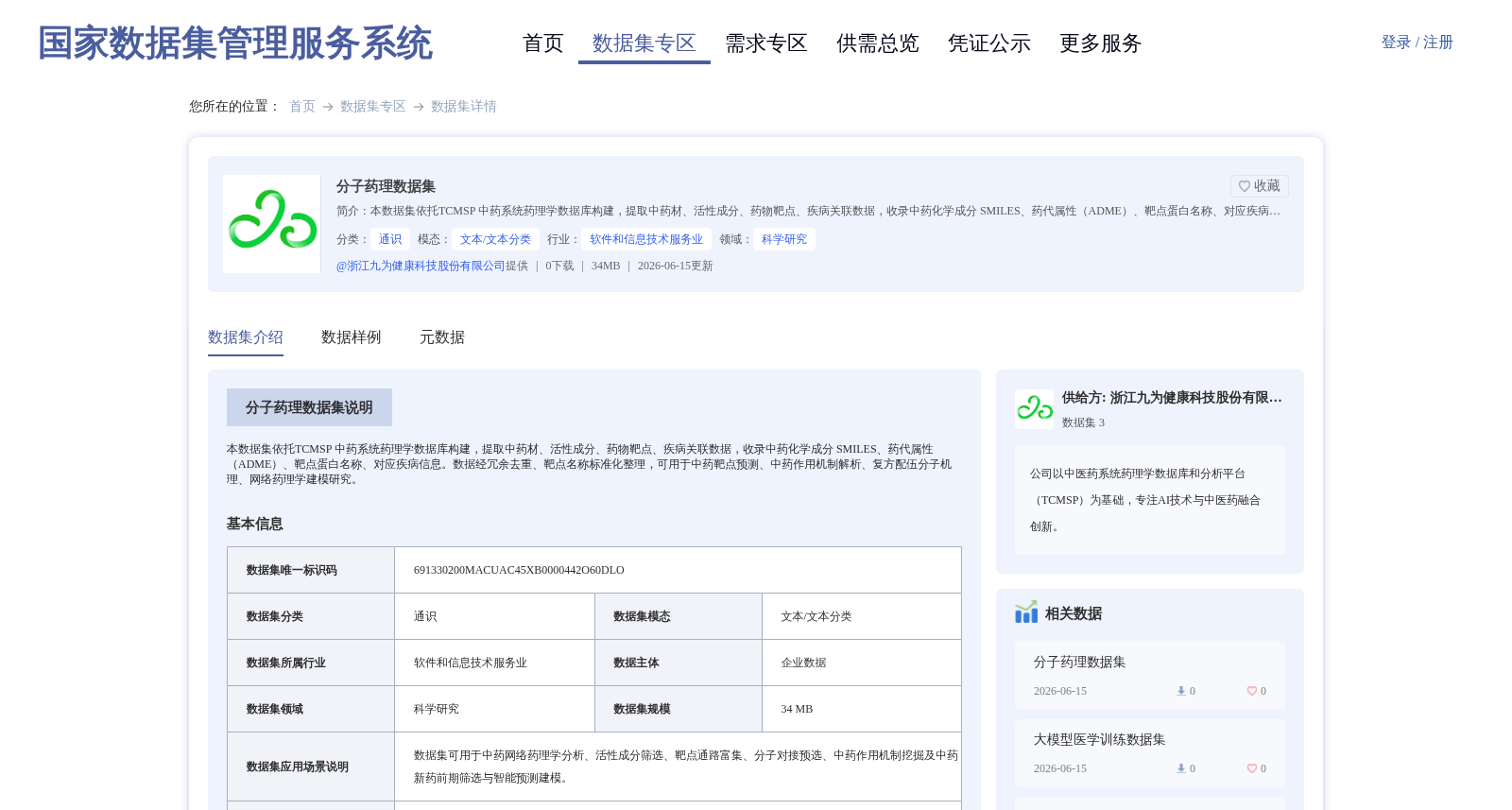The image size is (1512, 810).
Task: Switch to the 数据集介绍 tab
Action: coord(246,337)
